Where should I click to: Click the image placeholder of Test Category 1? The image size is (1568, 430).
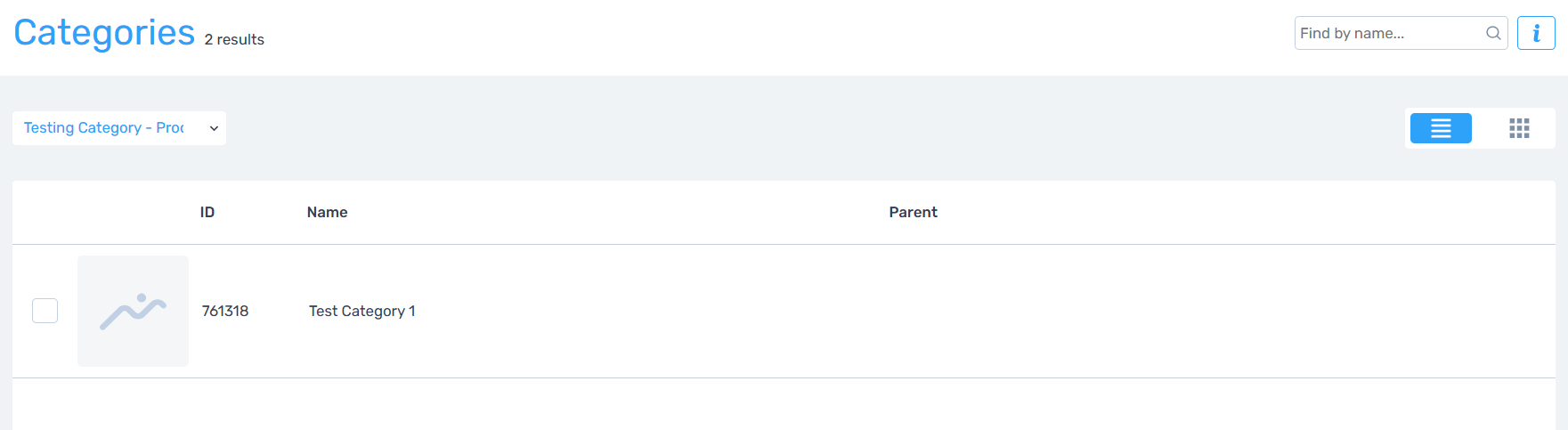pyautogui.click(x=133, y=311)
